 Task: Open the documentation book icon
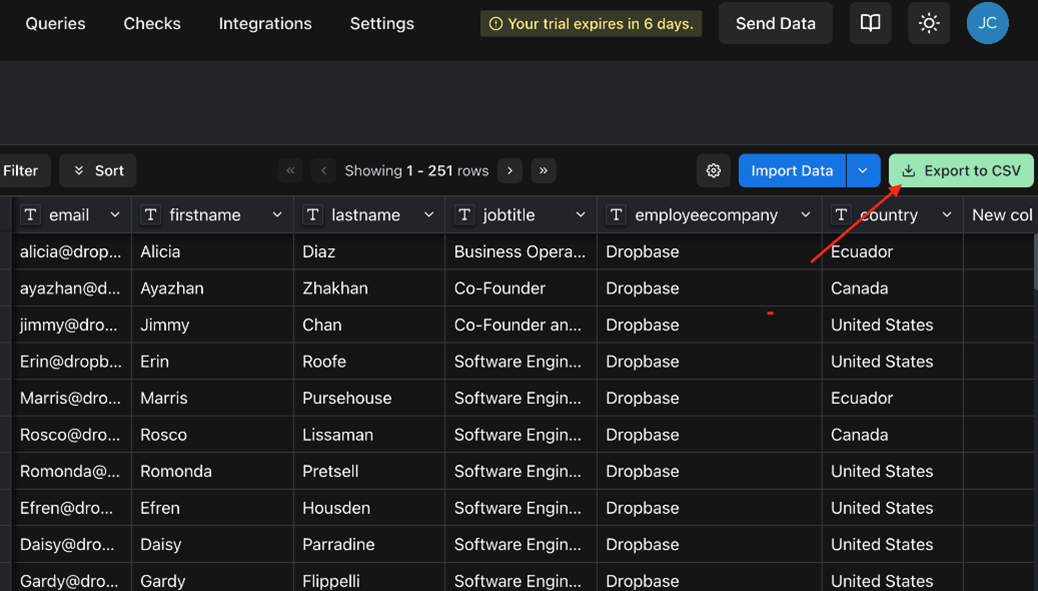pos(870,23)
